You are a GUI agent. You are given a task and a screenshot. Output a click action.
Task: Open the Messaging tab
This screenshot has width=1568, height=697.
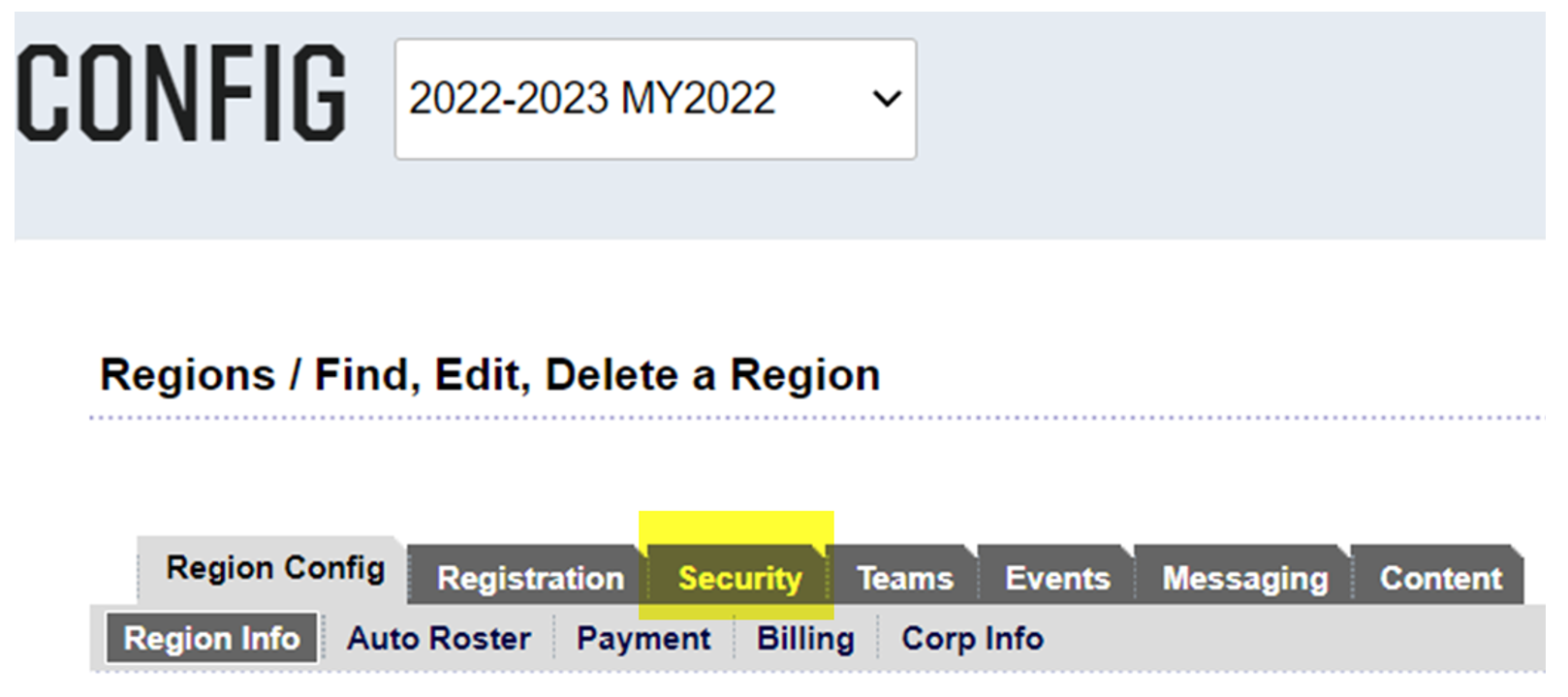pyautogui.click(x=1245, y=579)
